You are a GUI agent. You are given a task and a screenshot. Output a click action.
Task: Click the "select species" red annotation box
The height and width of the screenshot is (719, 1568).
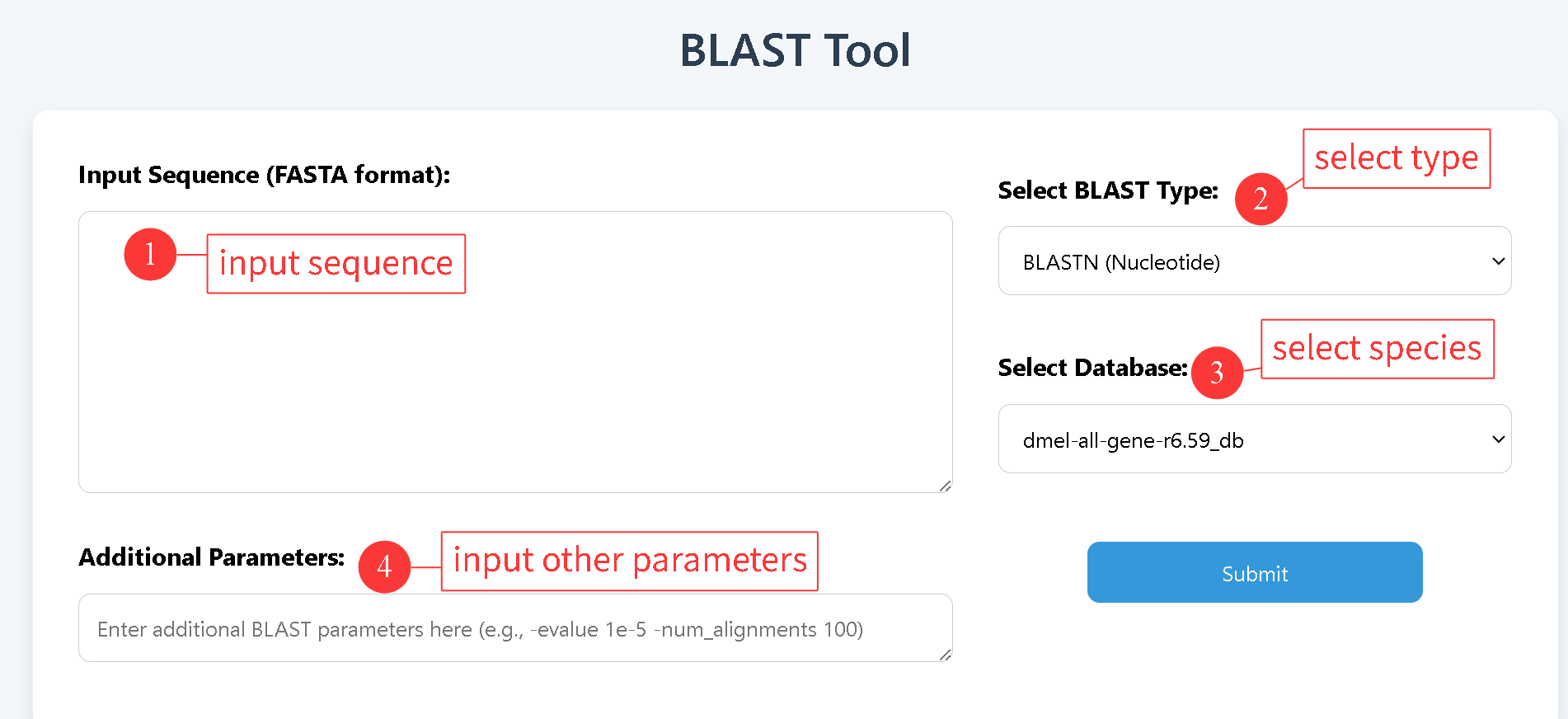tap(1377, 349)
